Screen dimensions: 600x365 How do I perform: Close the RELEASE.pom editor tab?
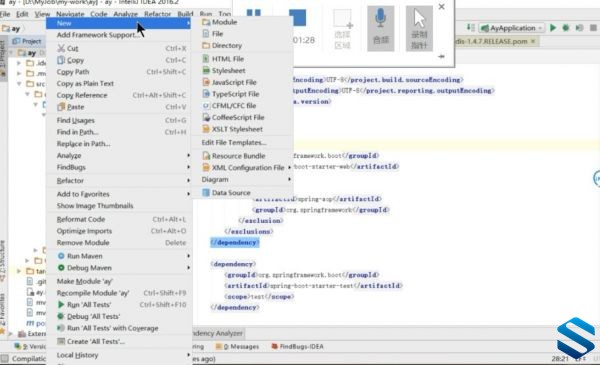(x=533, y=41)
